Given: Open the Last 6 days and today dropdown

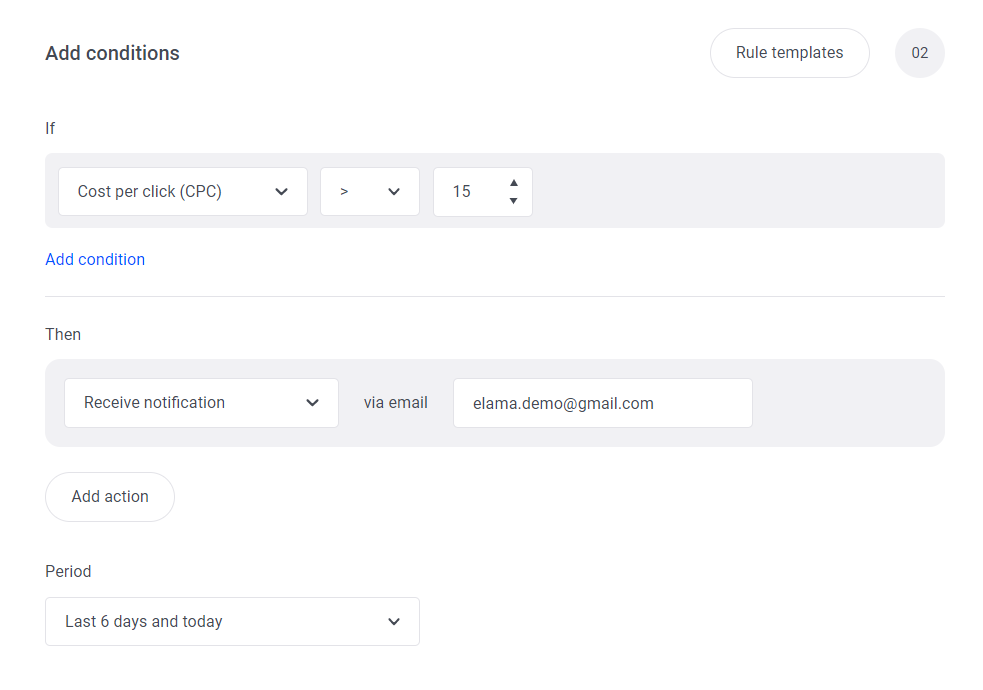Looking at the screenshot, I should point(232,622).
